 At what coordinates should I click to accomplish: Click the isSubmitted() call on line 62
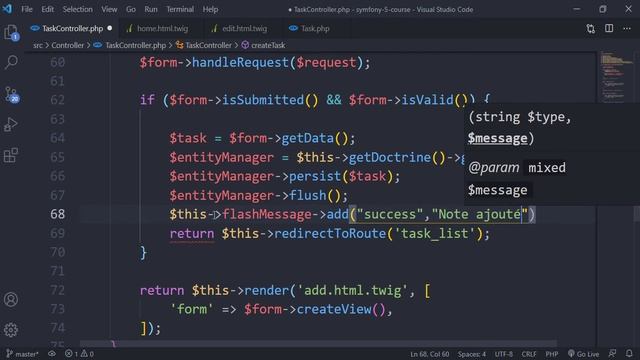[x=270, y=100]
